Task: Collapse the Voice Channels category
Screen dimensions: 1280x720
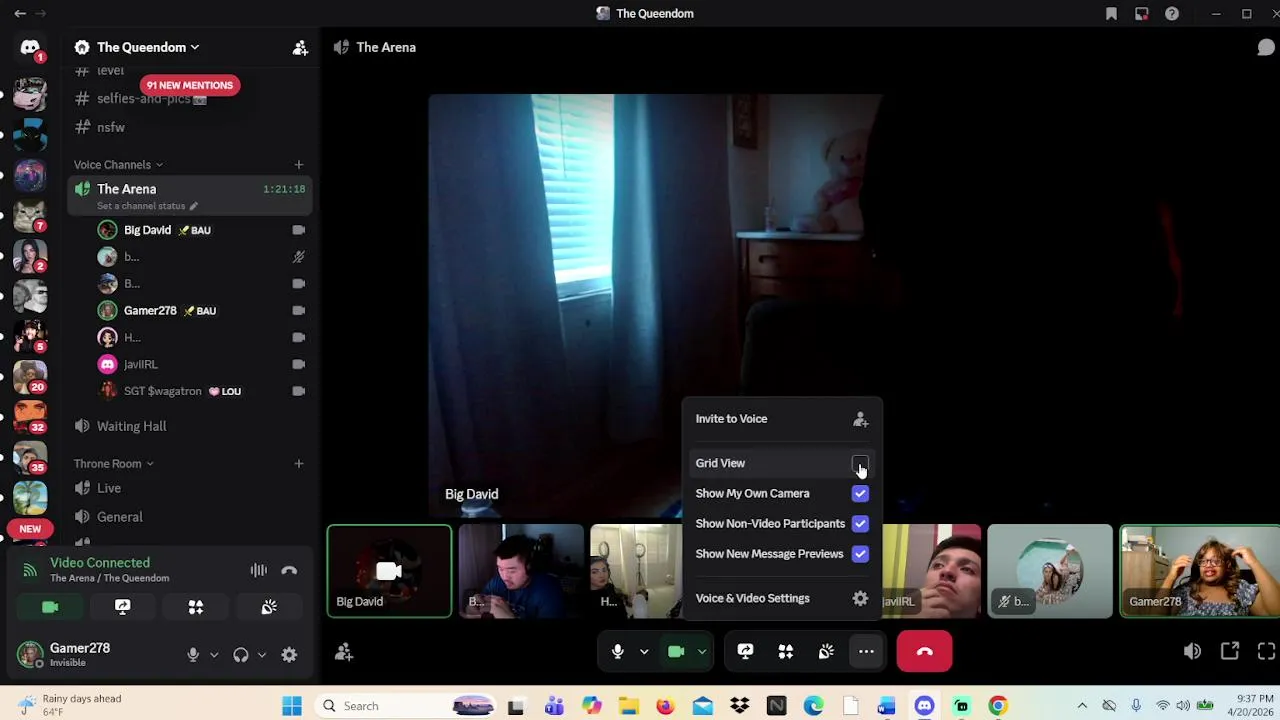Action: click(118, 165)
